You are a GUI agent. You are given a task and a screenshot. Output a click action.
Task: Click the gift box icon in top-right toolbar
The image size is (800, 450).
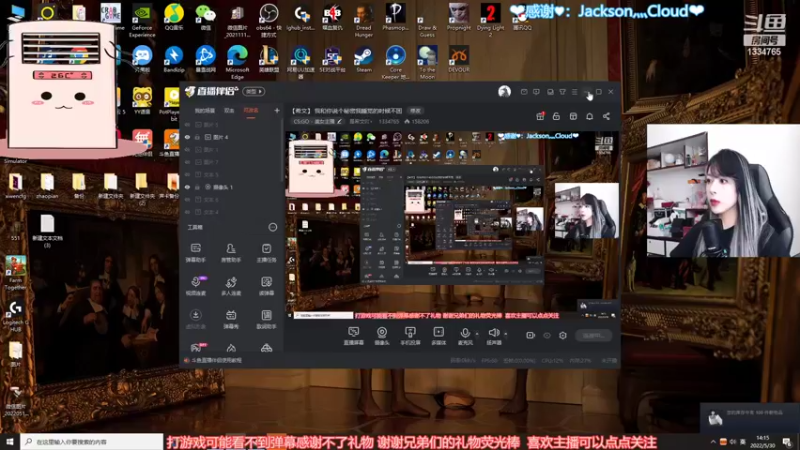540,116
